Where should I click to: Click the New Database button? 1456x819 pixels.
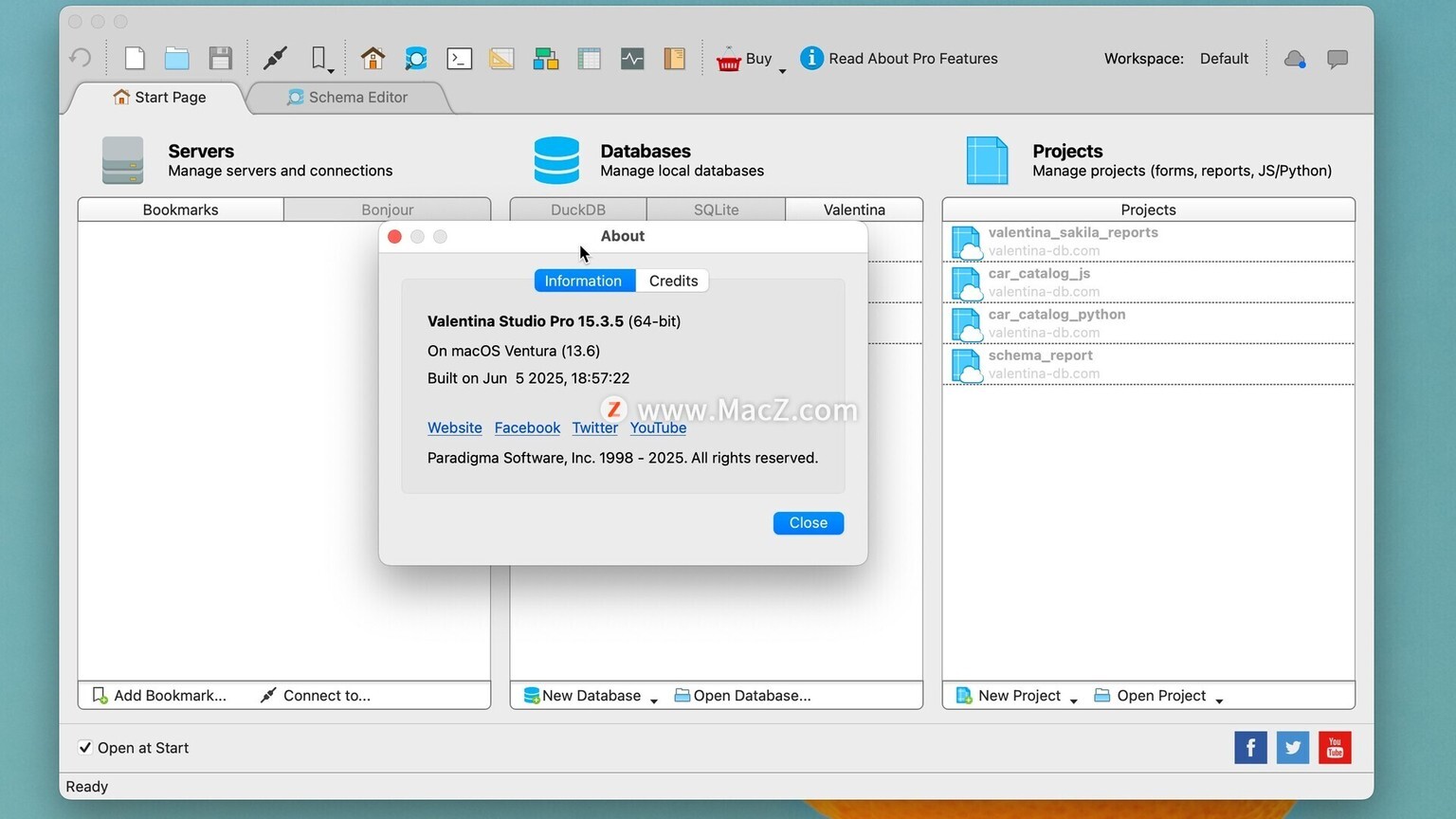click(583, 695)
